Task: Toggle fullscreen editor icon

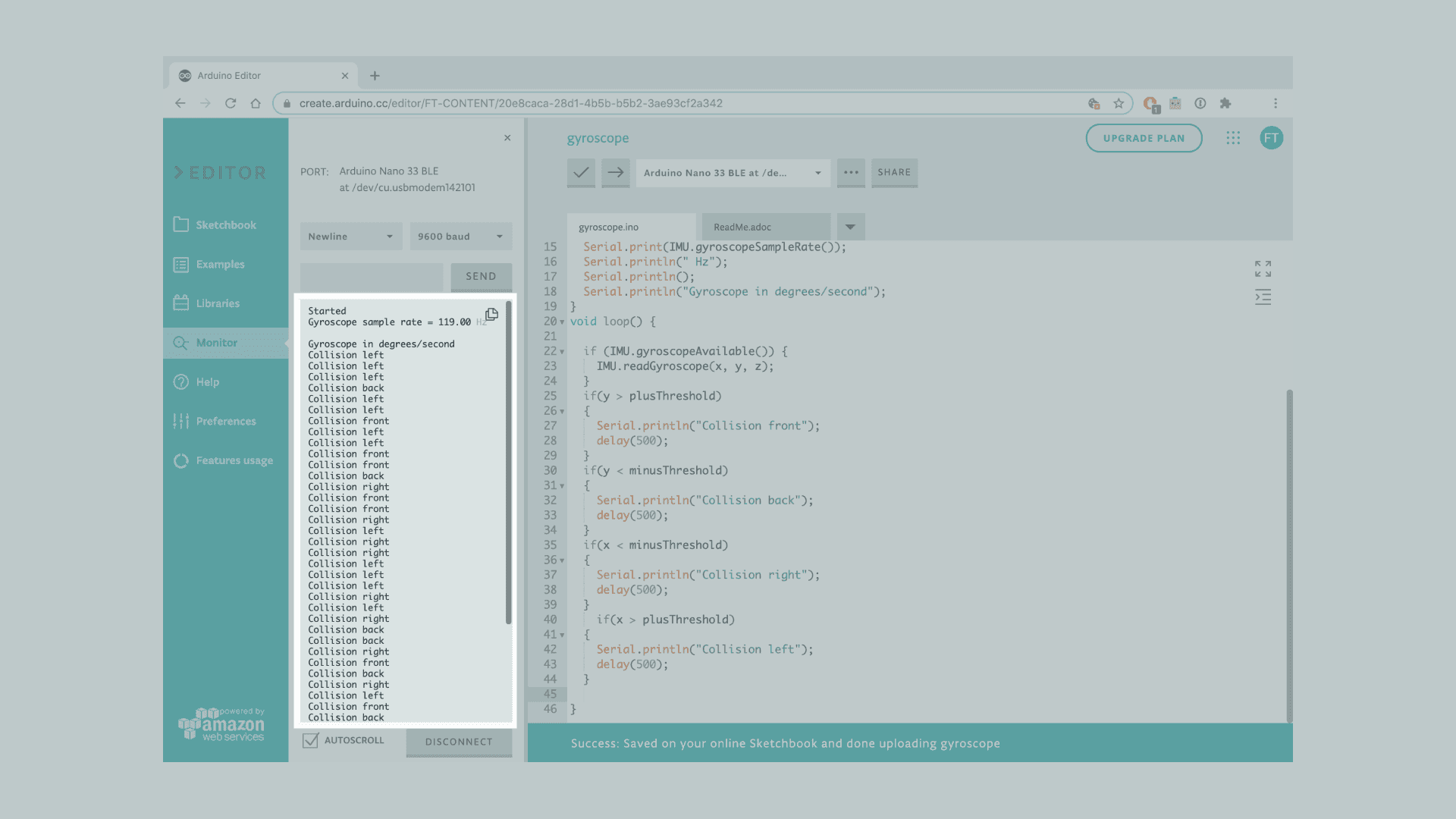Action: click(x=1263, y=268)
